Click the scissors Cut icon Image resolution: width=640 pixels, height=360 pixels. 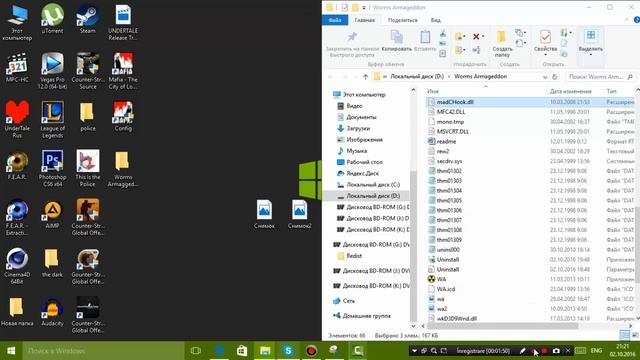pyautogui.click(x=442, y=33)
